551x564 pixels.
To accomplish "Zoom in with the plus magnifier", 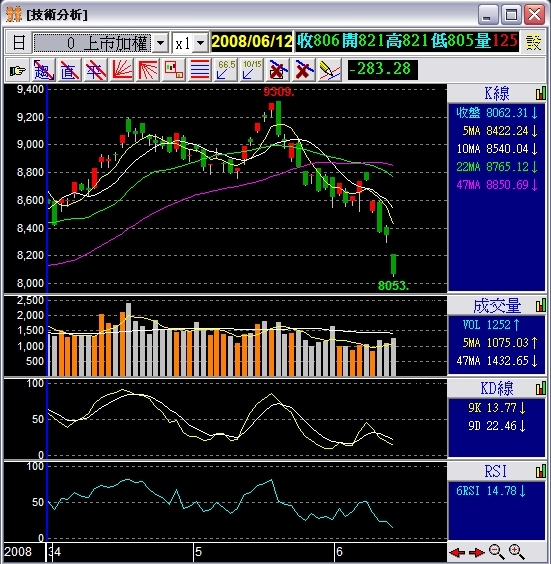I will click(516, 552).
